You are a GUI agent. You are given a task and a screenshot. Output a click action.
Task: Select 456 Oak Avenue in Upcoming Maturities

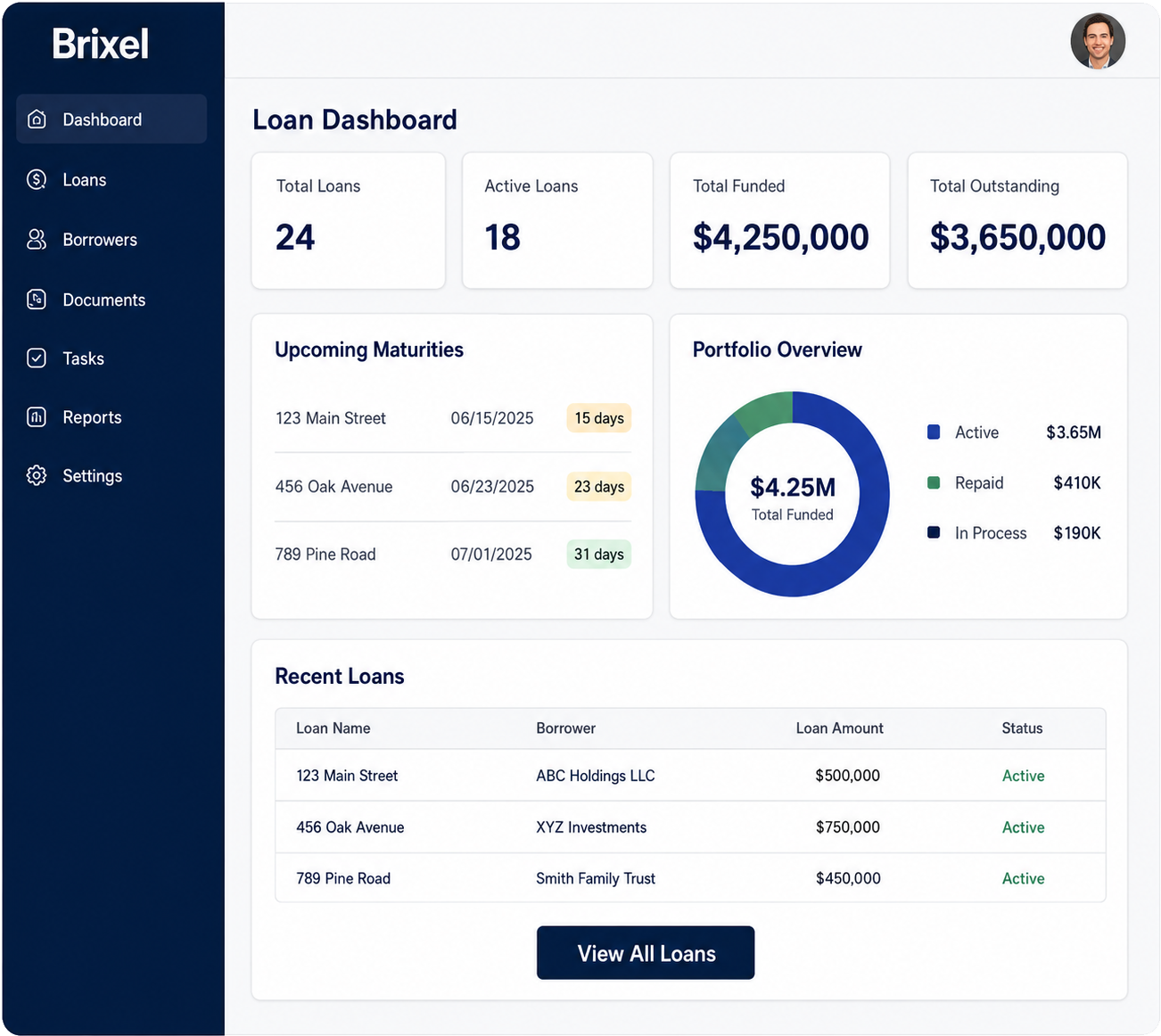(x=333, y=487)
